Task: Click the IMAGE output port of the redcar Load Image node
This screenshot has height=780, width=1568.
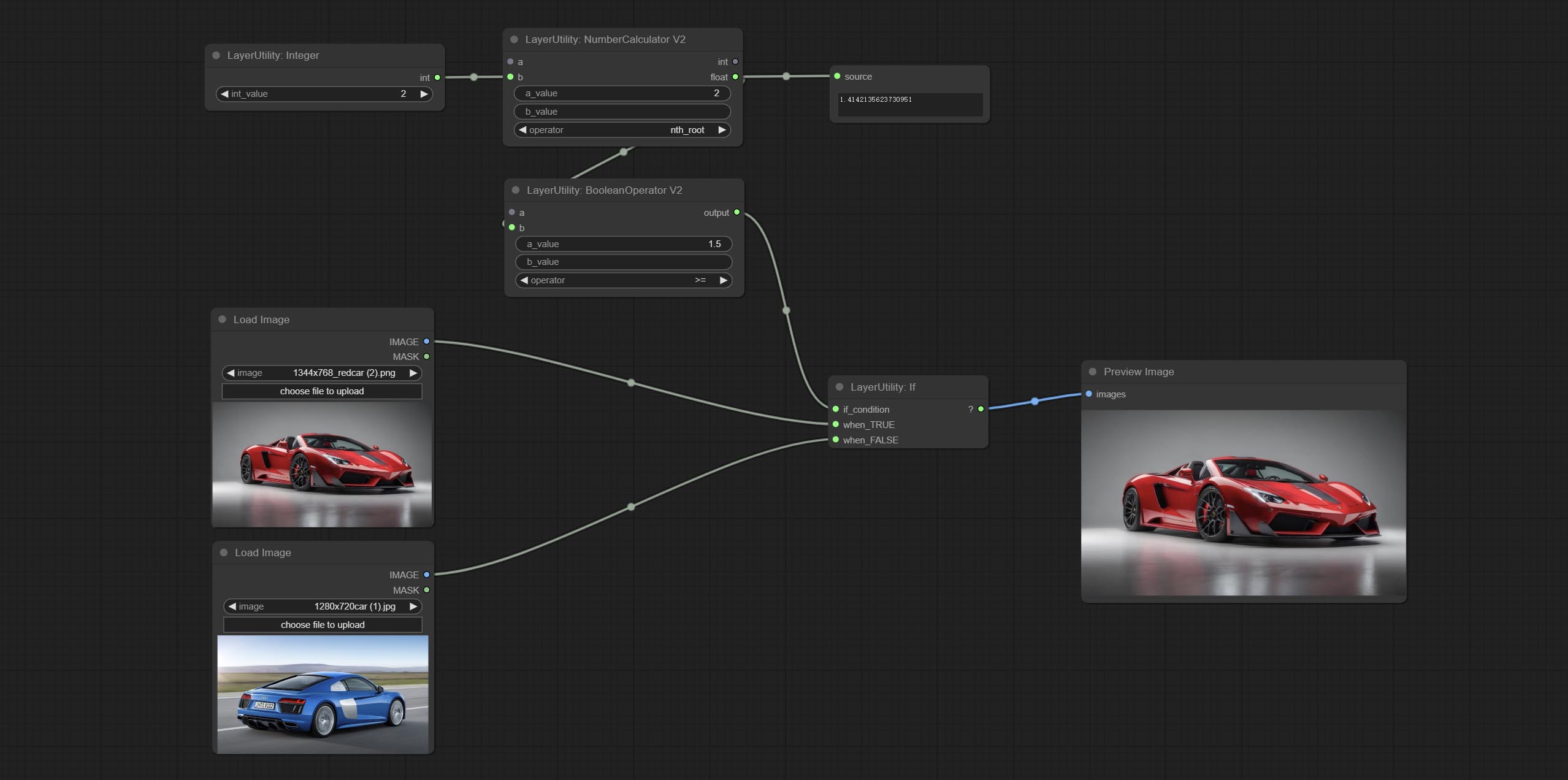Action: 427,342
